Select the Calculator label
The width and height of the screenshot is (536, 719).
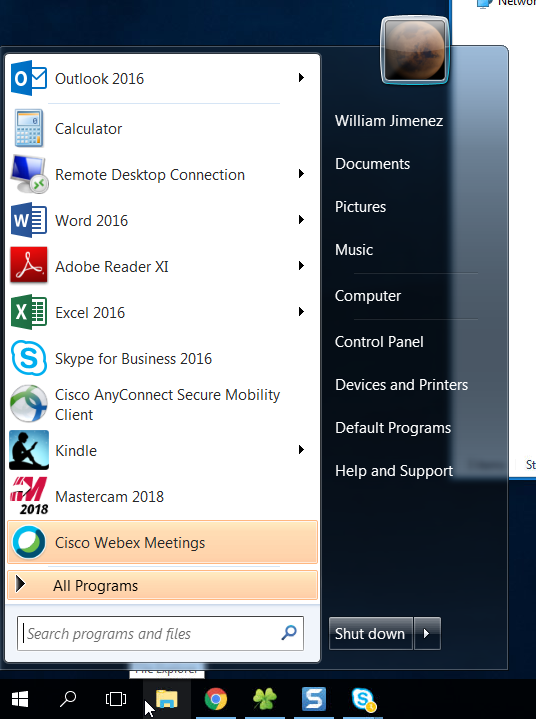point(88,129)
